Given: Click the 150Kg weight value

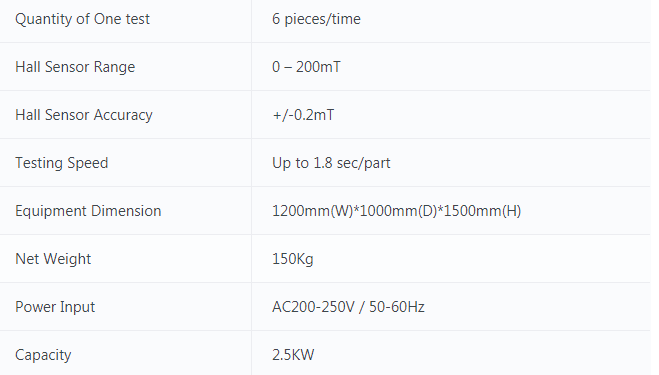Looking at the screenshot, I should pos(293,259).
